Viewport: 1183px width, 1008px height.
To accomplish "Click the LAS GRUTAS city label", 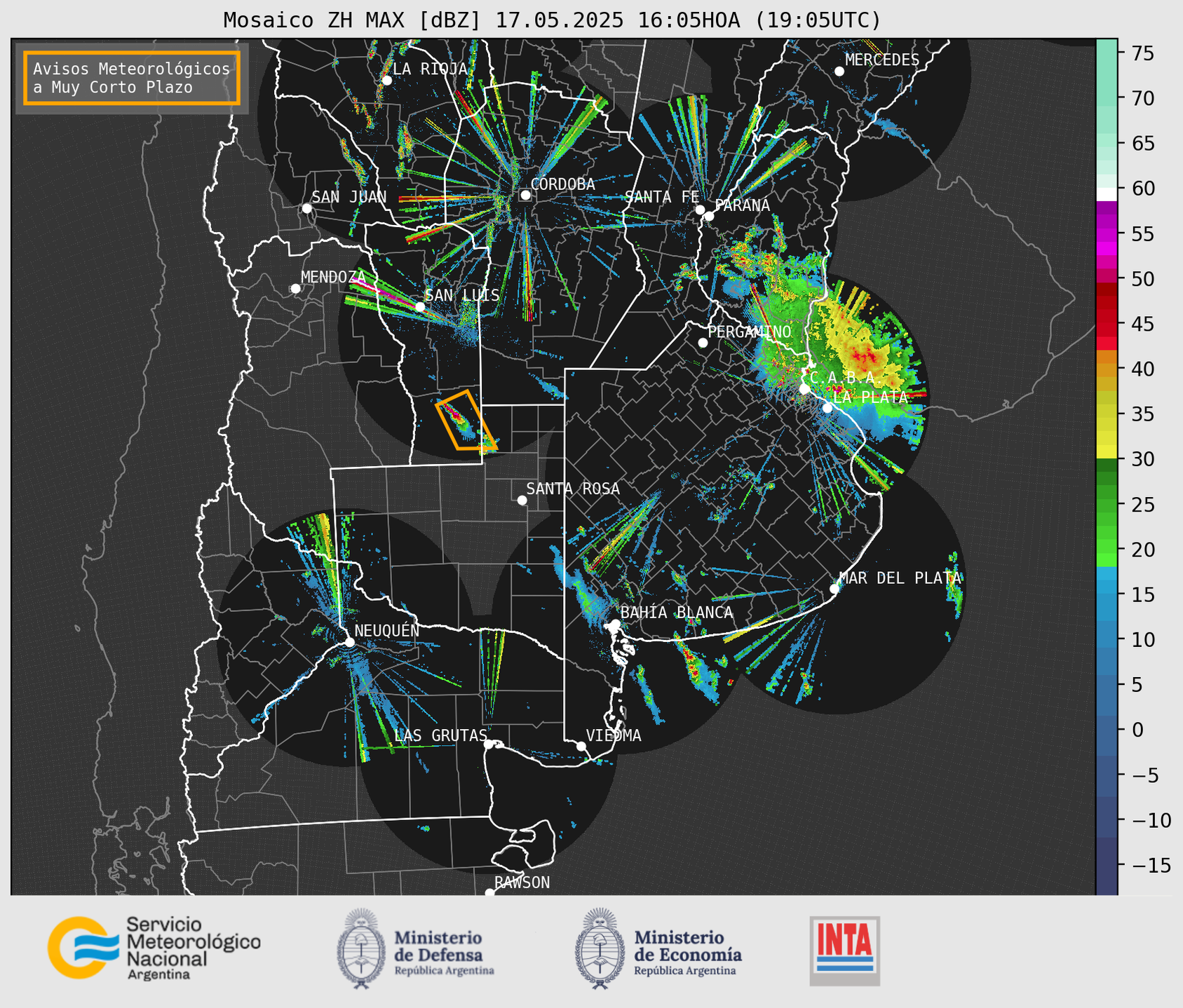I will (x=440, y=735).
